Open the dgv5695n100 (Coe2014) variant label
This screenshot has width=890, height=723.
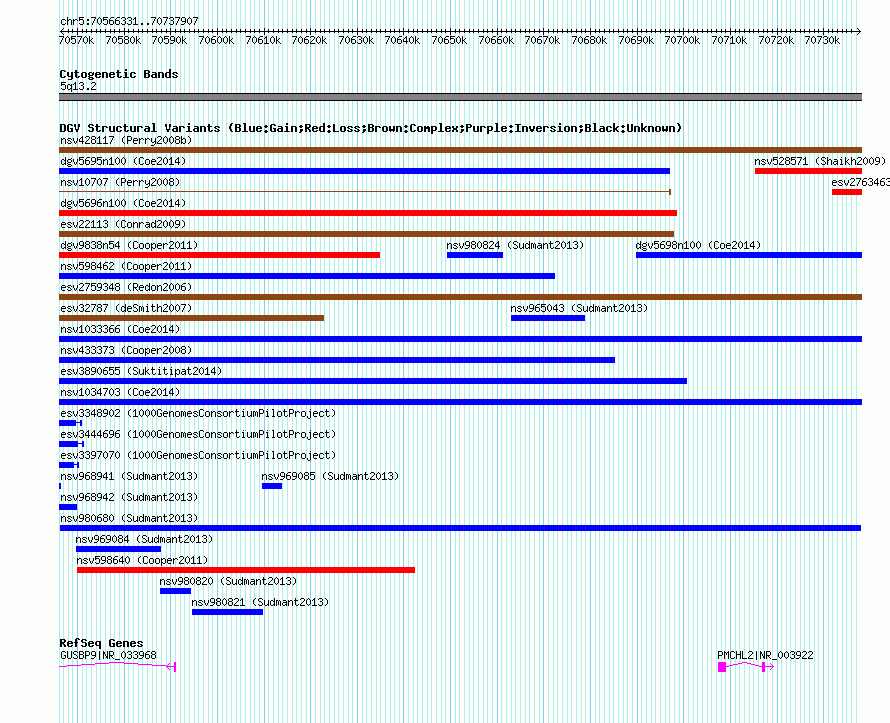pyautogui.click(x=123, y=161)
